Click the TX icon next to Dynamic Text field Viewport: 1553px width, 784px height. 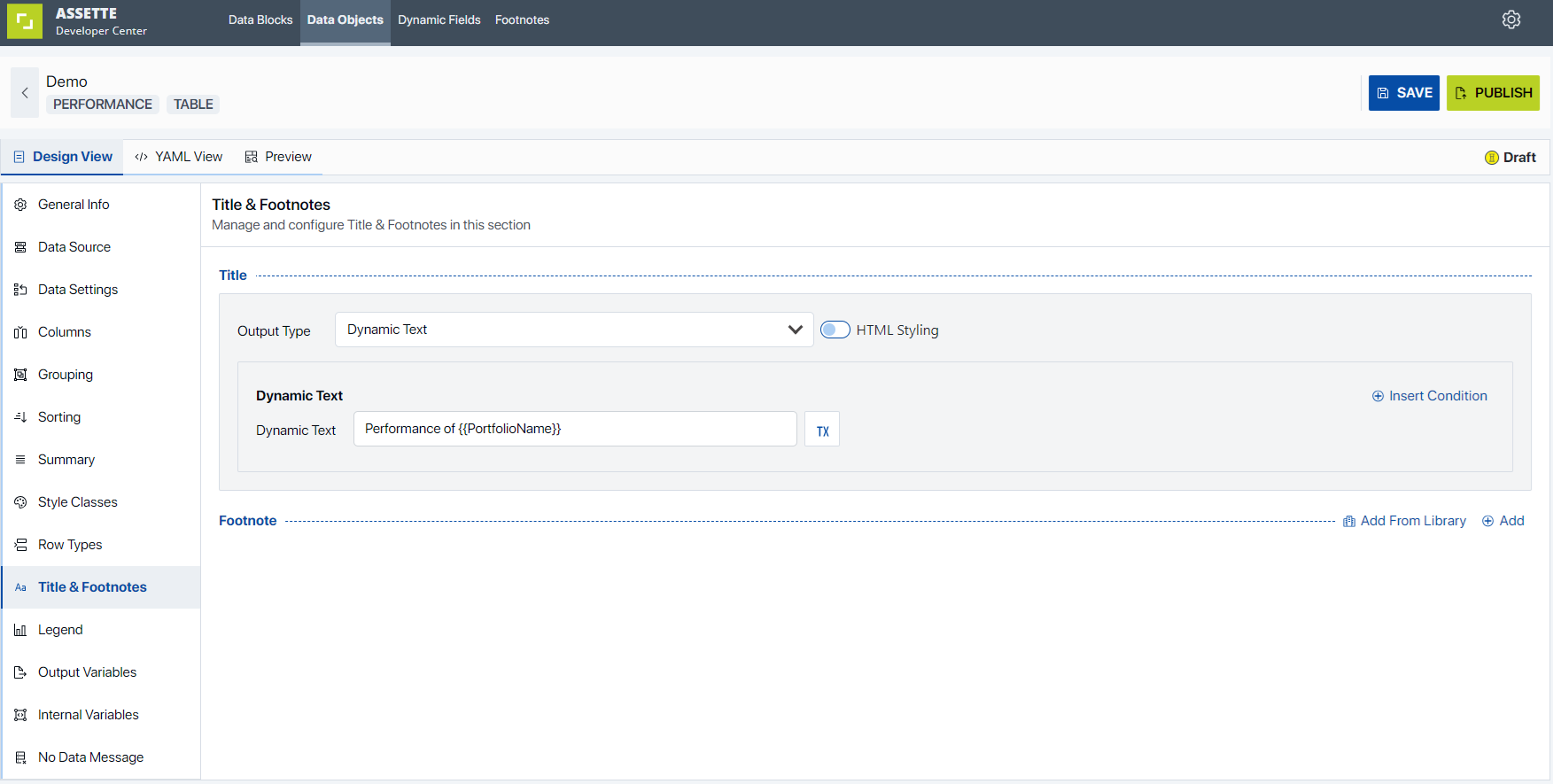(x=822, y=430)
